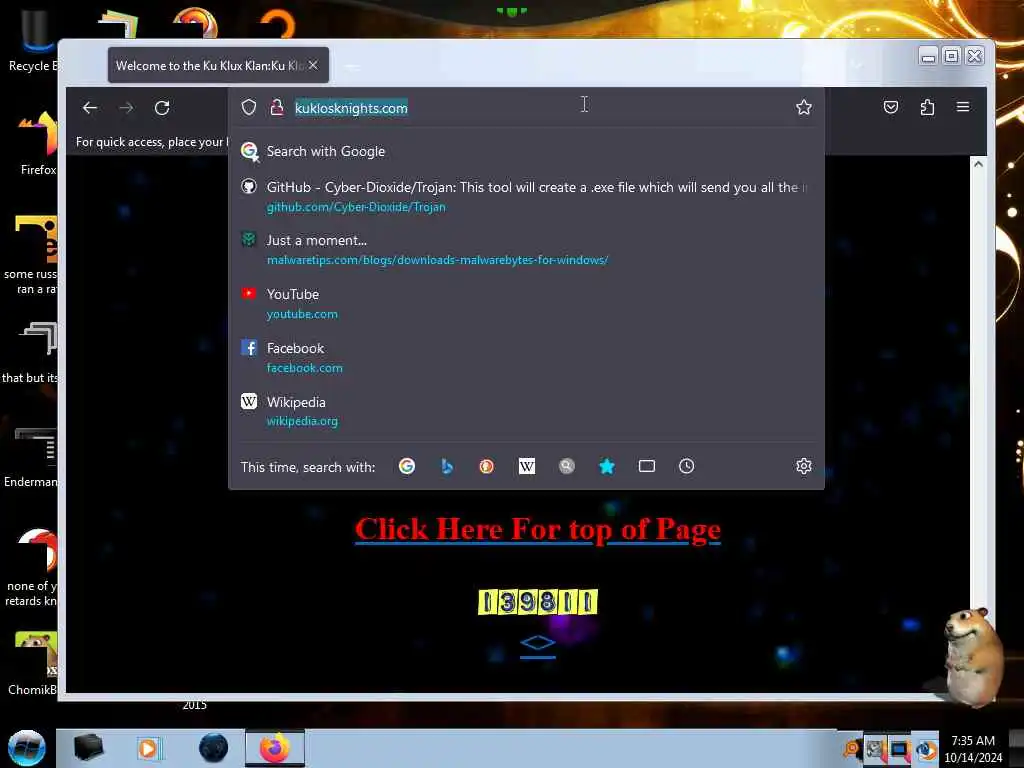Search this time with Bing
Screen dimensions: 1024x768
[447, 466]
